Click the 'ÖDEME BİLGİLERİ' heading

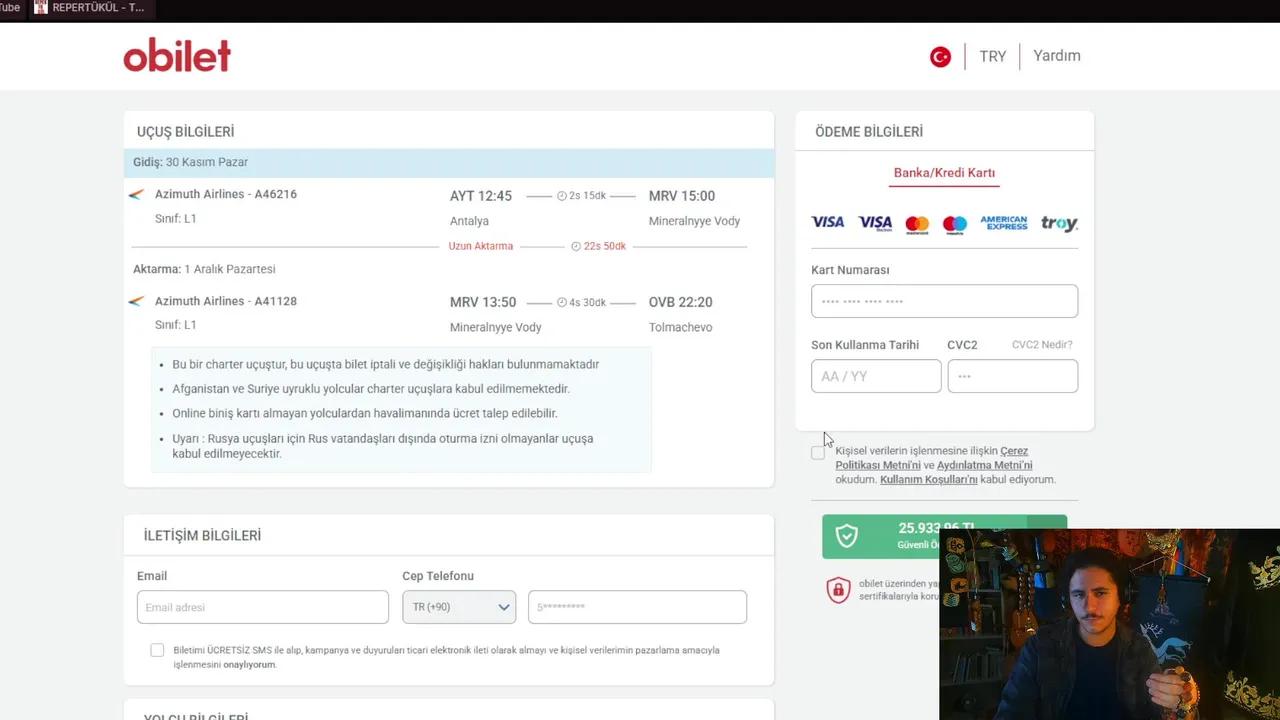[x=869, y=132]
